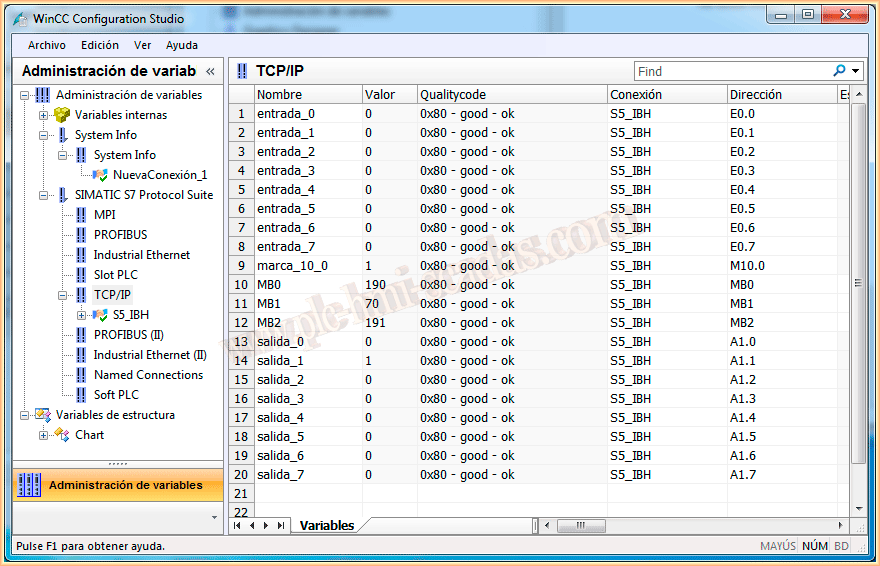The image size is (880, 566).
Task: Click the Slot PLC icon in tree
Action: [x=81, y=275]
